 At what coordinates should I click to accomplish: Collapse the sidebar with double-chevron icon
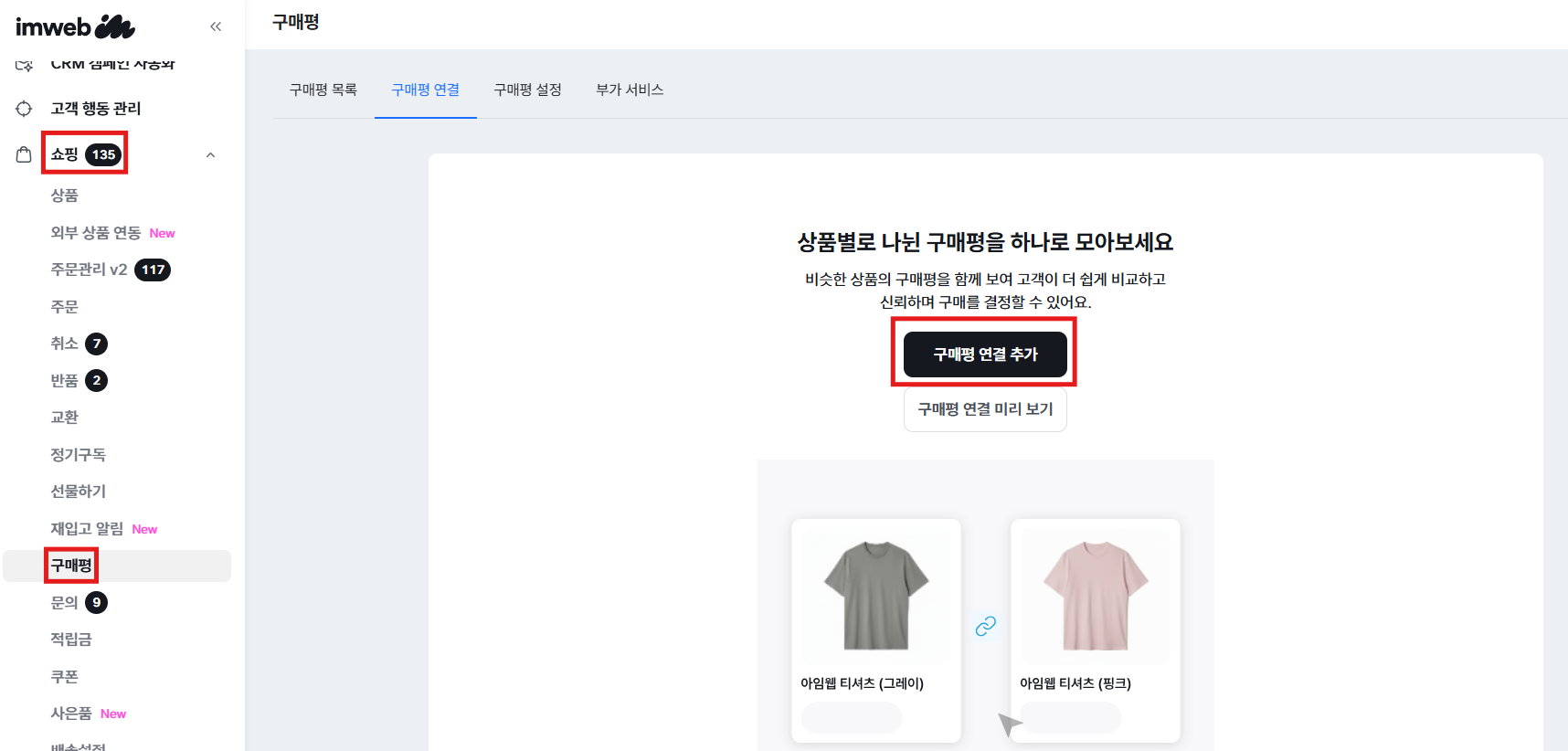(x=216, y=26)
